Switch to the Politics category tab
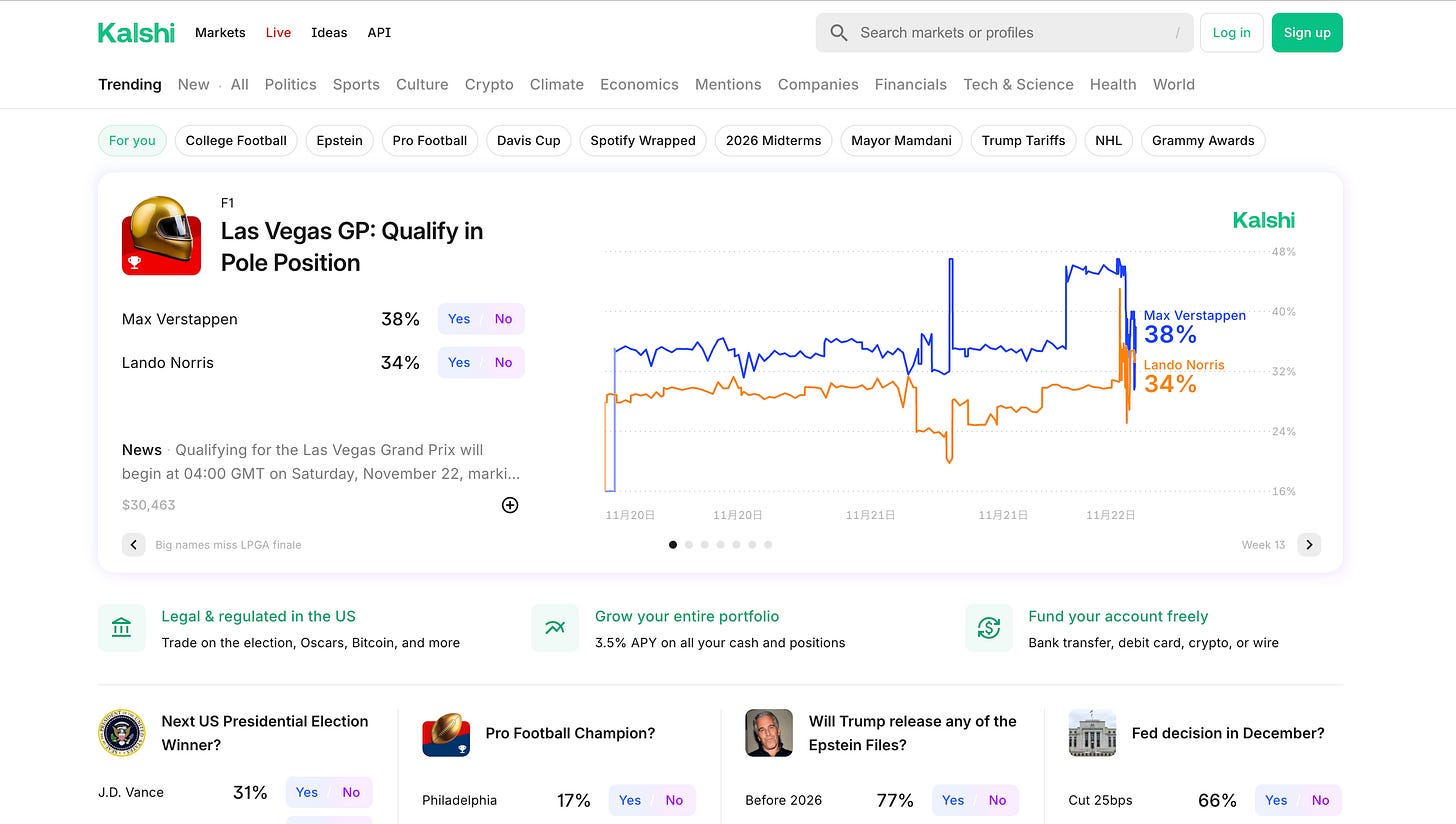This screenshot has width=1456, height=824. tap(291, 84)
